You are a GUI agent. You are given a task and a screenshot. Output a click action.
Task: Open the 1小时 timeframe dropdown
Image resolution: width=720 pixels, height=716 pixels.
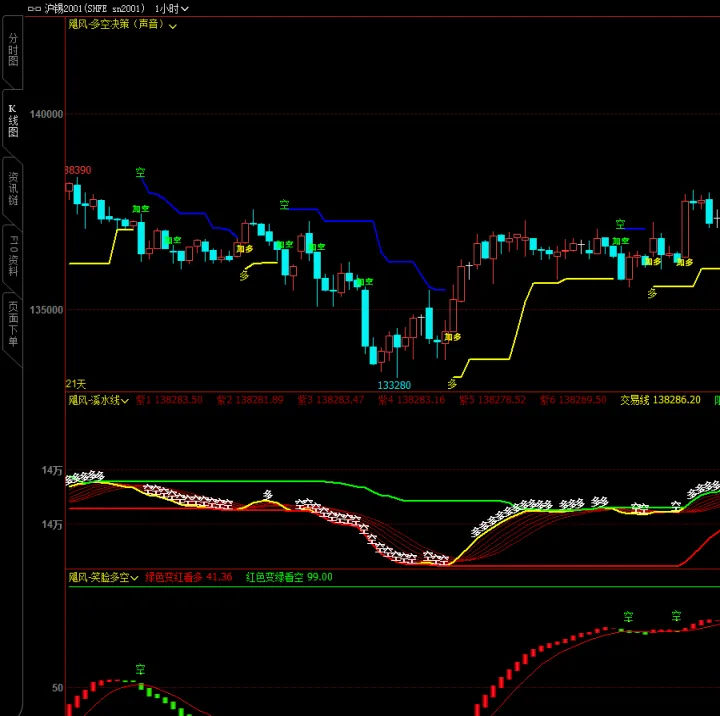[172, 8]
